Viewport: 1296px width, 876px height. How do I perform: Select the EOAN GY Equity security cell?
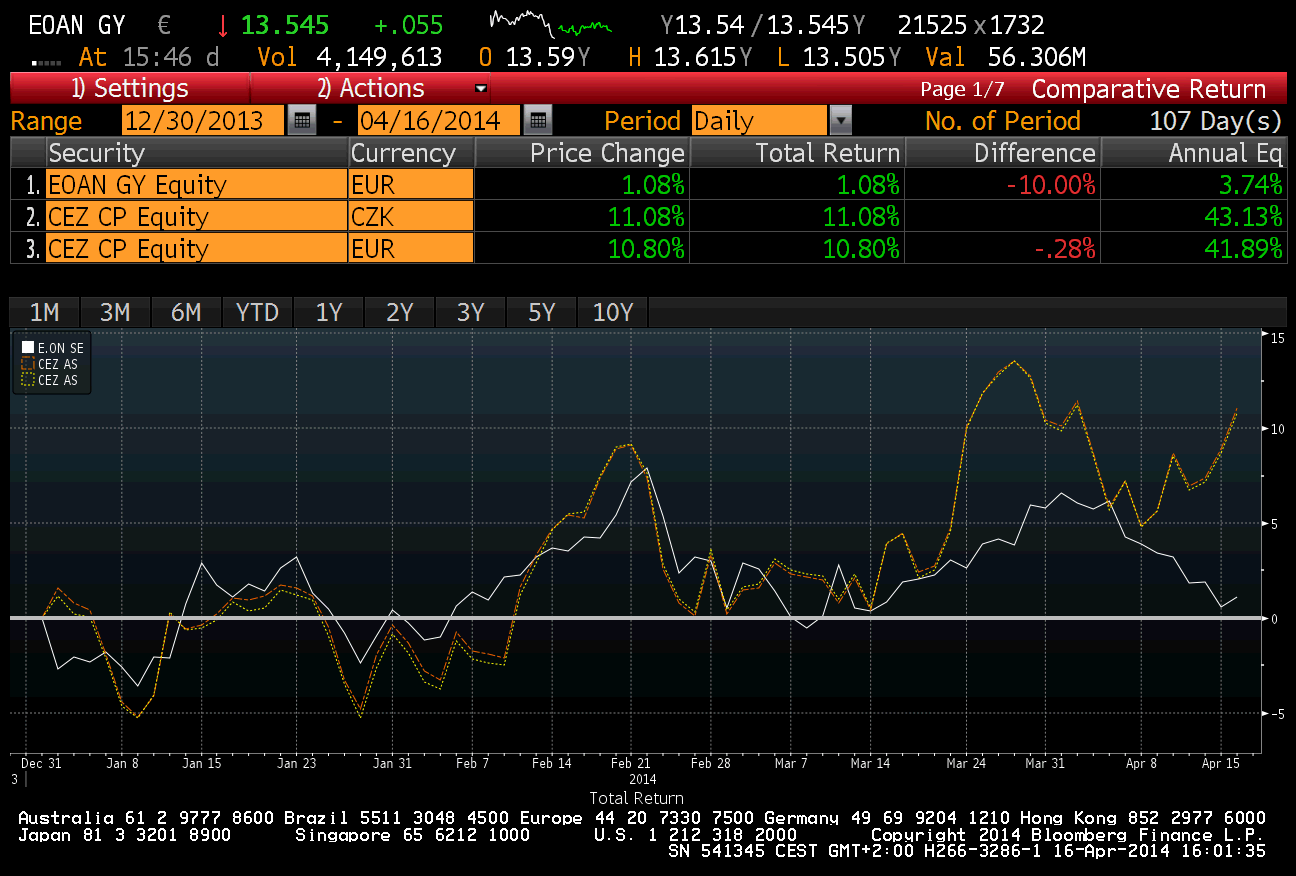pos(197,185)
